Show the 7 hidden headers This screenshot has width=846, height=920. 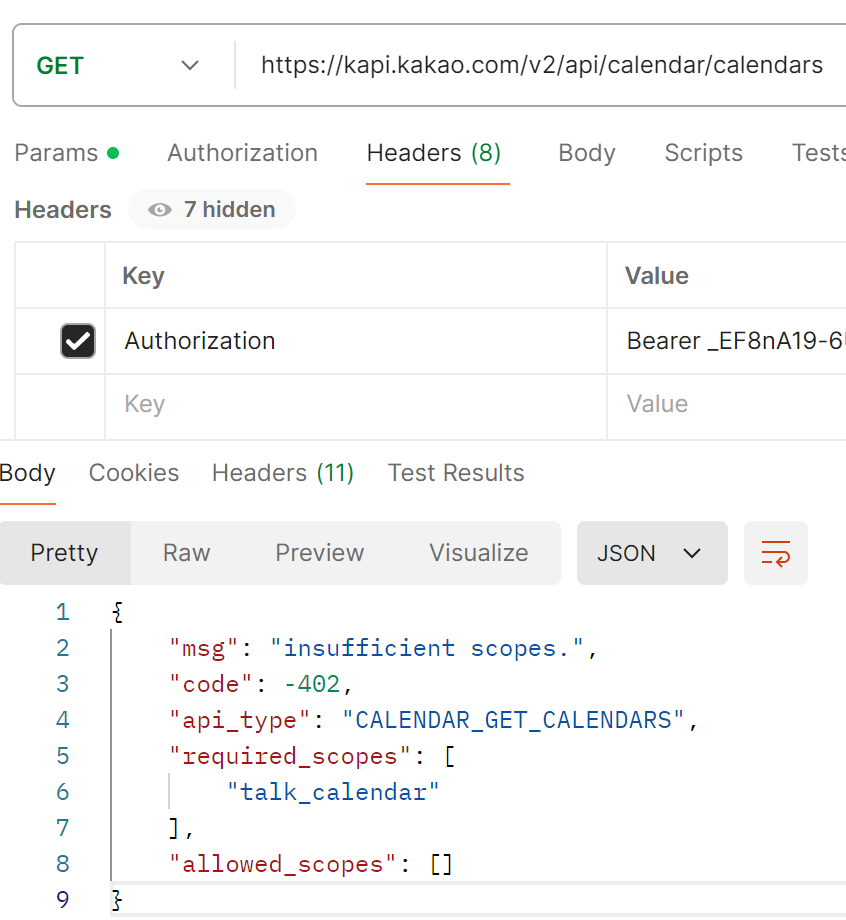[x=212, y=209]
